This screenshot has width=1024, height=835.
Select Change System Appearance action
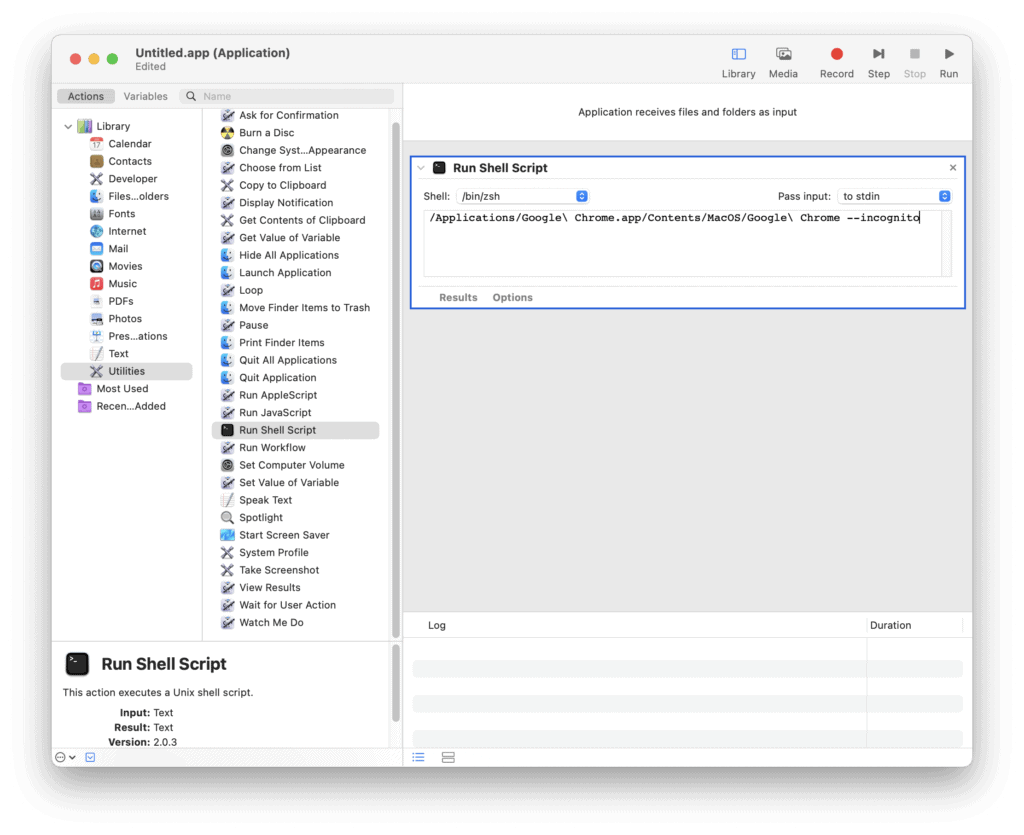[x=302, y=150]
